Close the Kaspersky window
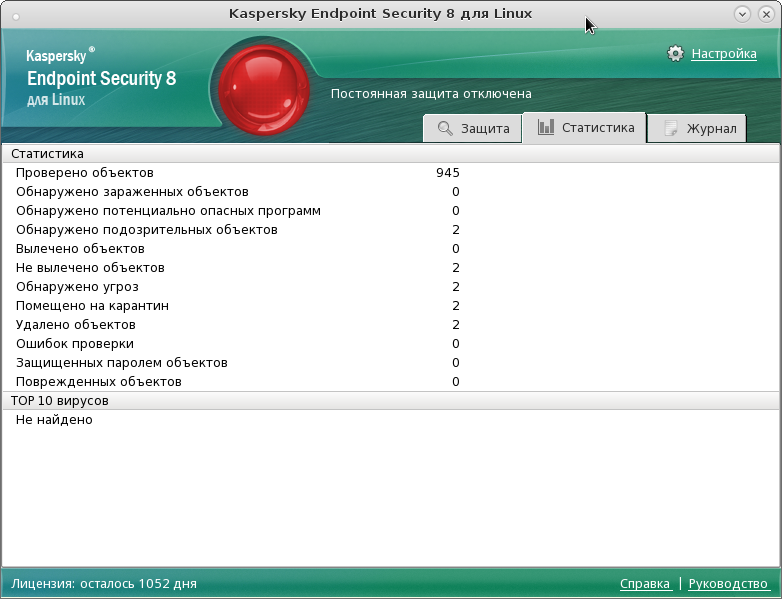782x599 pixels. pyautogui.click(x=766, y=14)
